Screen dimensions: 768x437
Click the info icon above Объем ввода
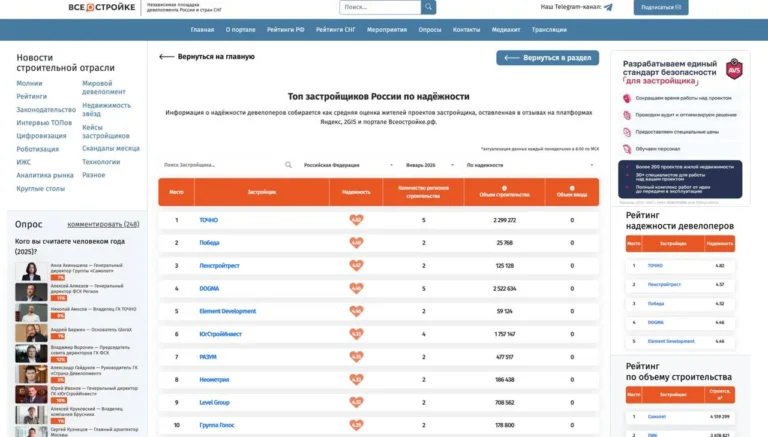point(572,187)
